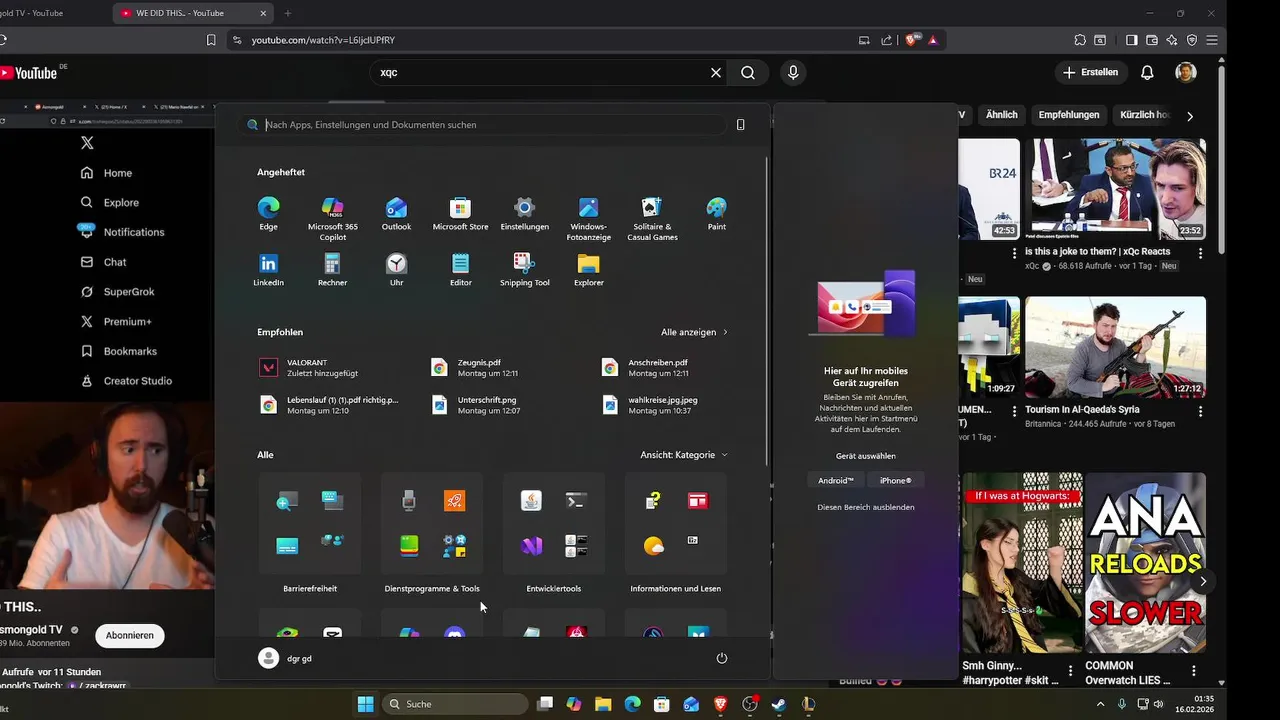Select the Empfehlungen filter chip

1068,115
